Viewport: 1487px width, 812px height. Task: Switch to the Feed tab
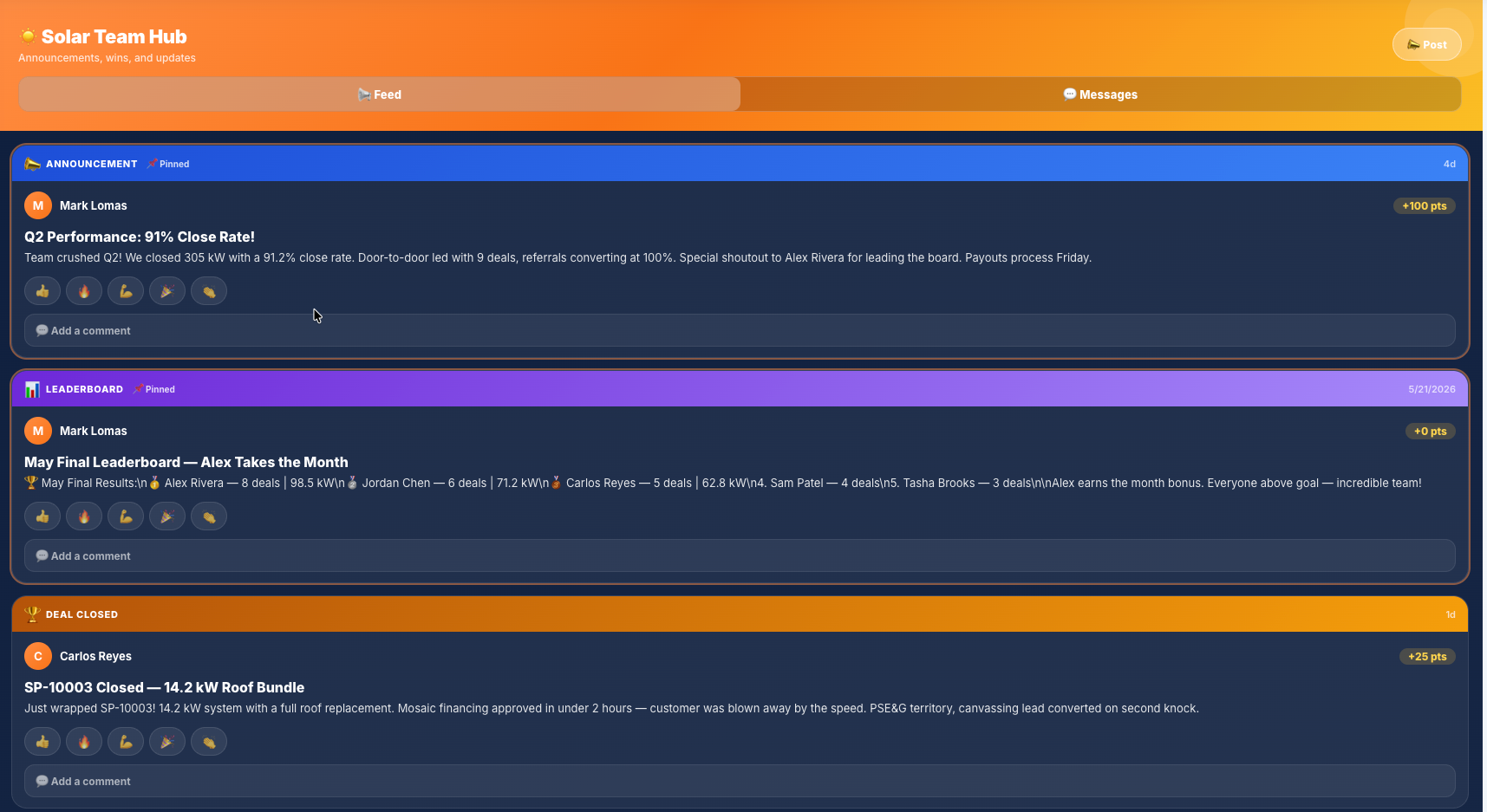(380, 94)
